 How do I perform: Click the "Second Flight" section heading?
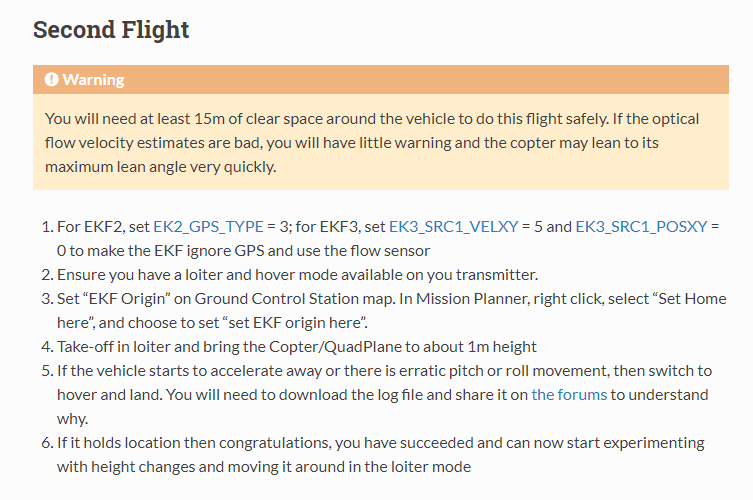[111, 30]
